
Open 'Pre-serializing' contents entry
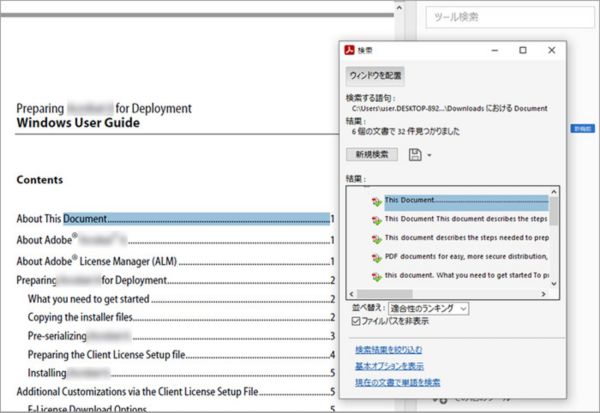click(181, 336)
